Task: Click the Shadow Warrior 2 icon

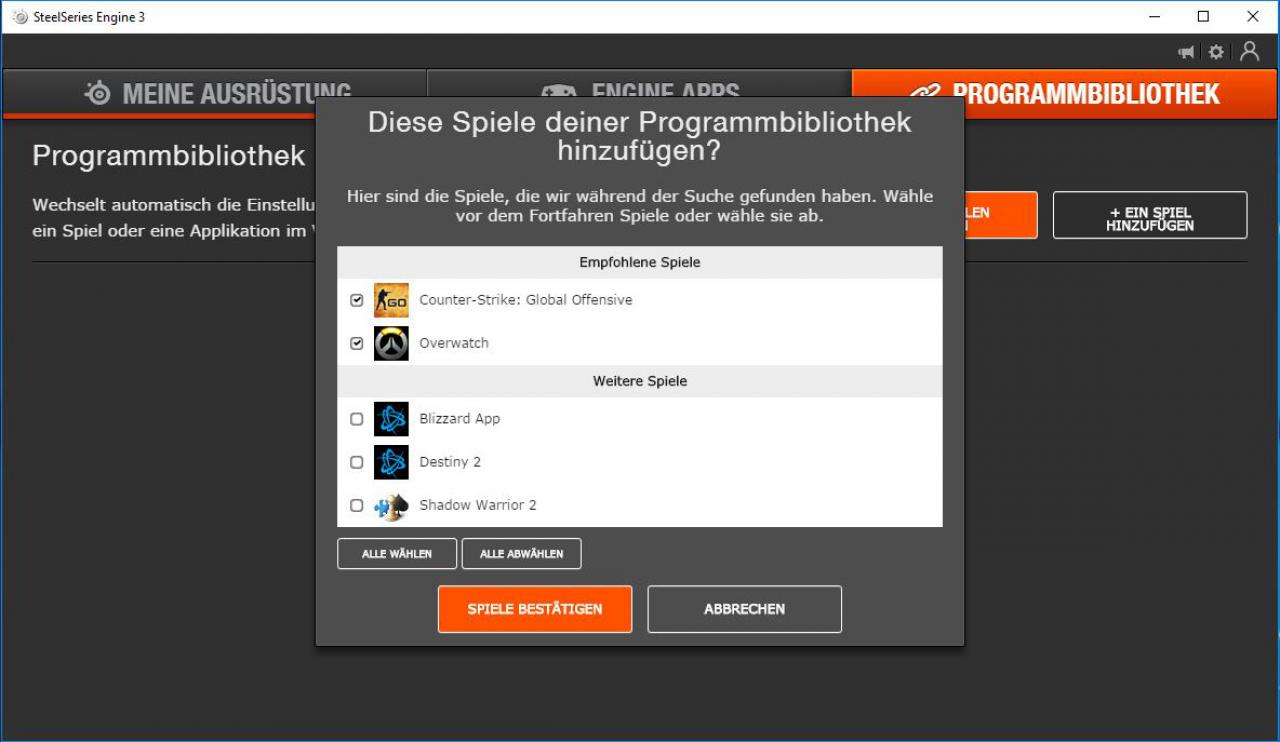Action: tap(391, 505)
